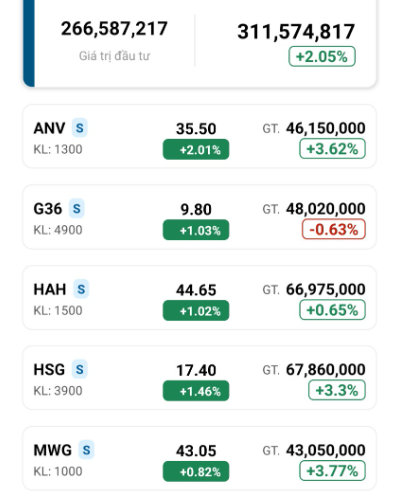Select the ANV +2.01% price change badge
399x494 pixels.
(196, 150)
